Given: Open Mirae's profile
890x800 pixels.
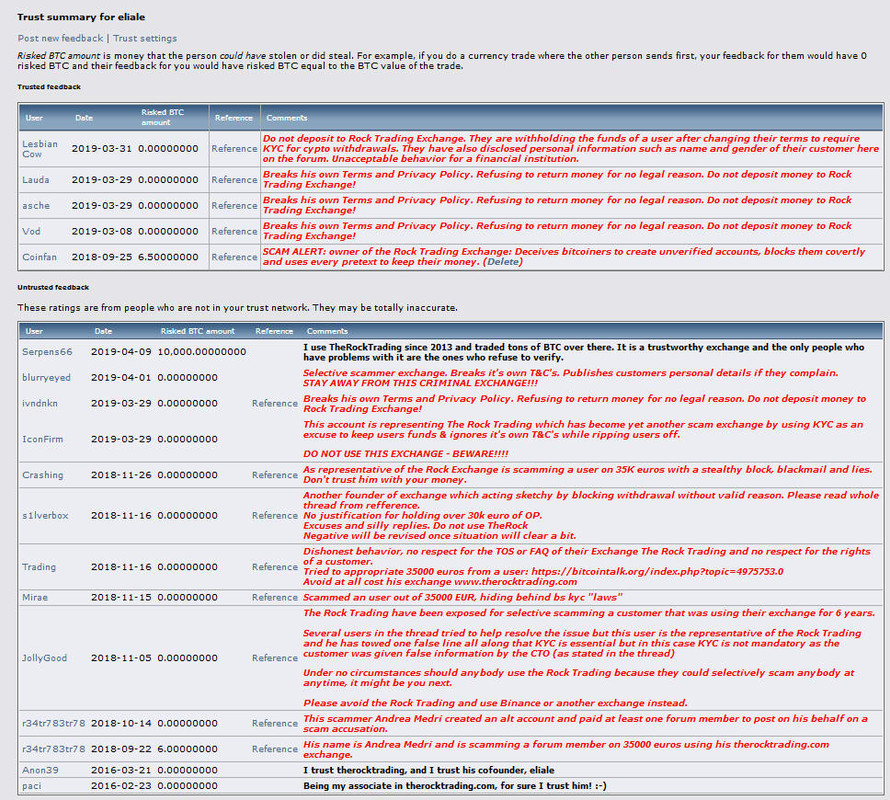Looking at the screenshot, I should 35,597.
